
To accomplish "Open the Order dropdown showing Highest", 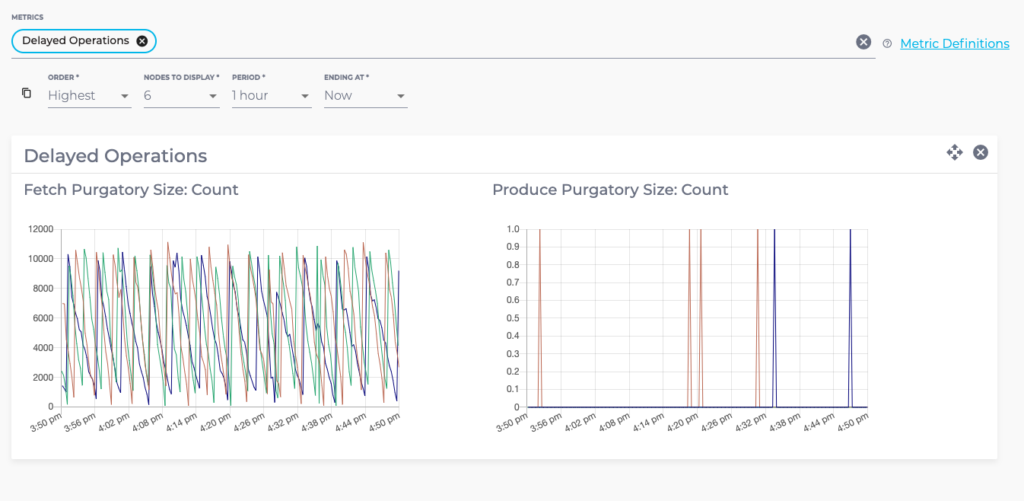I will click(x=89, y=96).
